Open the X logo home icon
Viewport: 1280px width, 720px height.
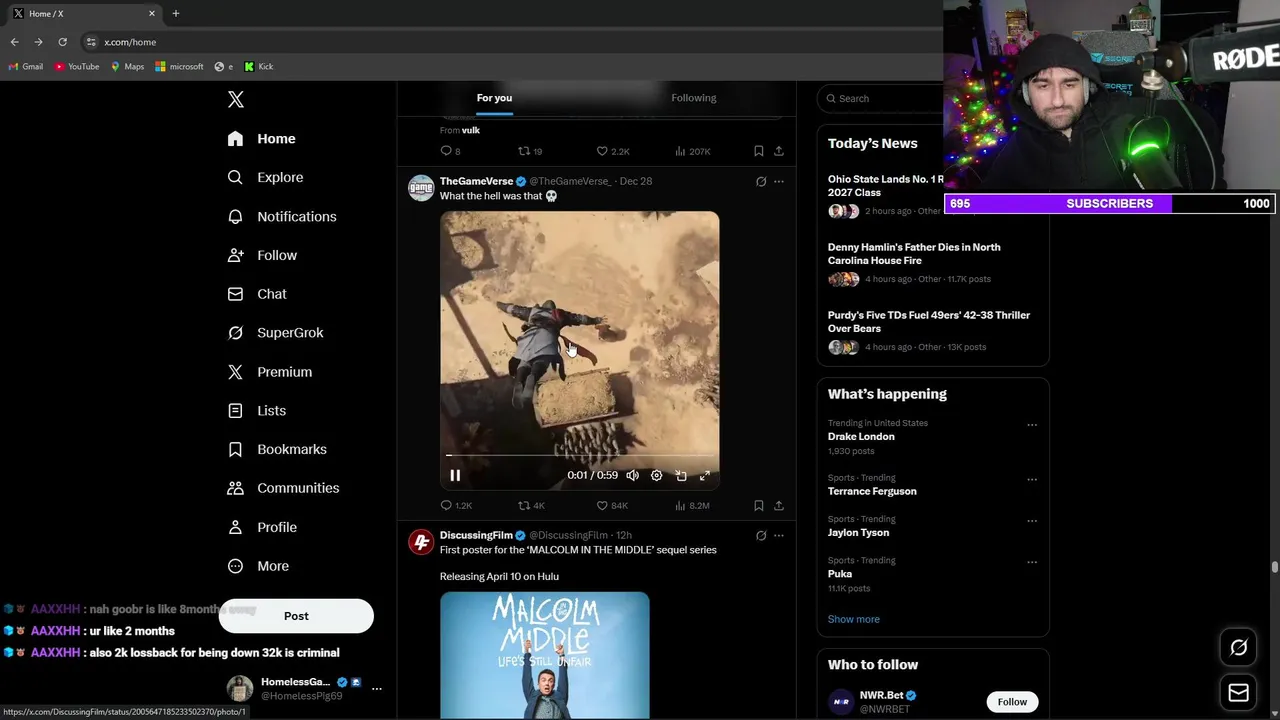[x=236, y=99]
